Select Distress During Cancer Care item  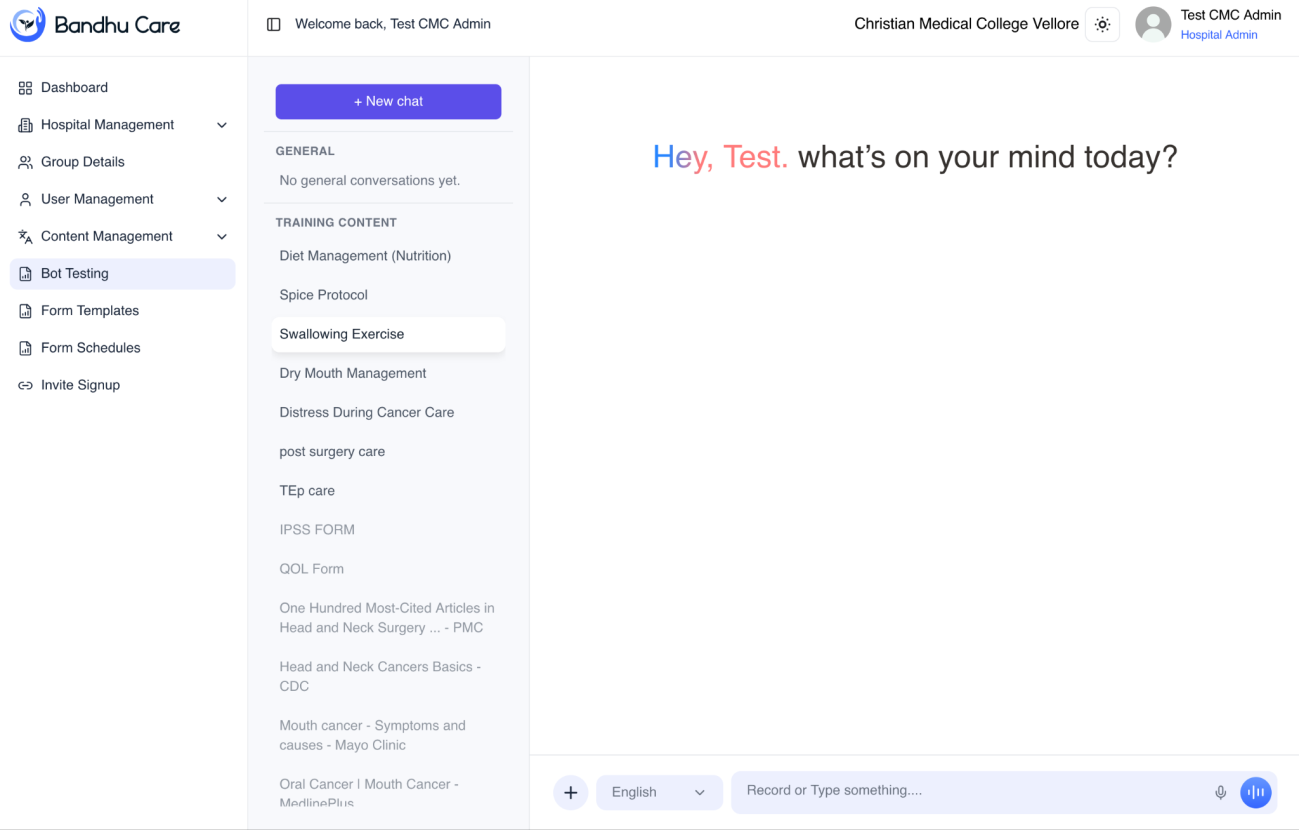pos(388,412)
